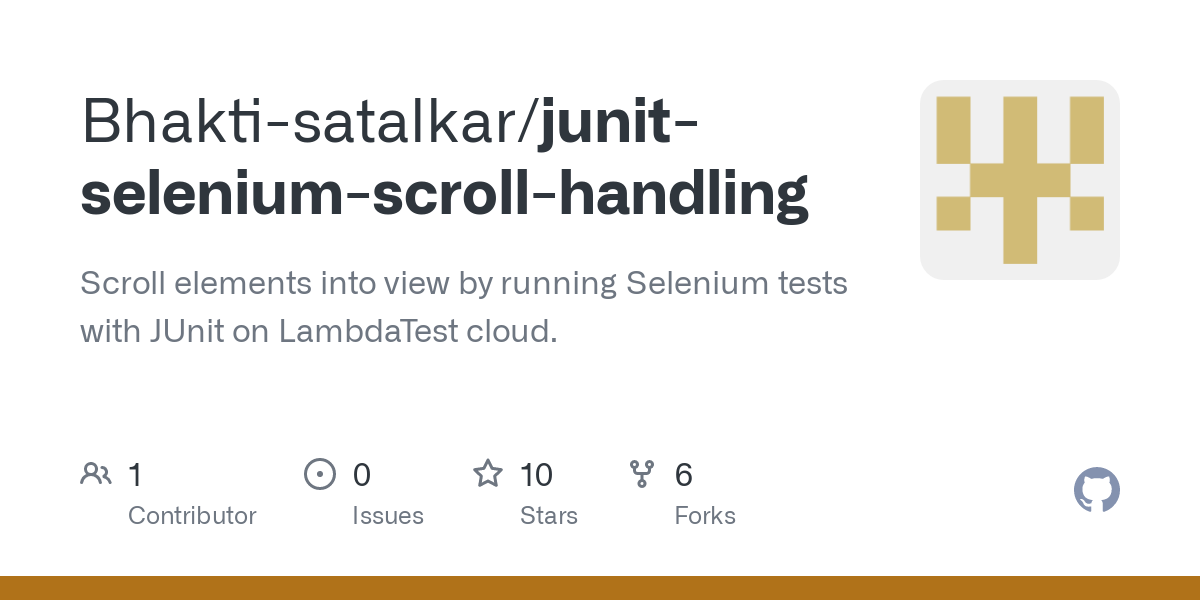The height and width of the screenshot is (600, 1200).
Task: Click the brown language bar at the bottom
Action: [600, 588]
